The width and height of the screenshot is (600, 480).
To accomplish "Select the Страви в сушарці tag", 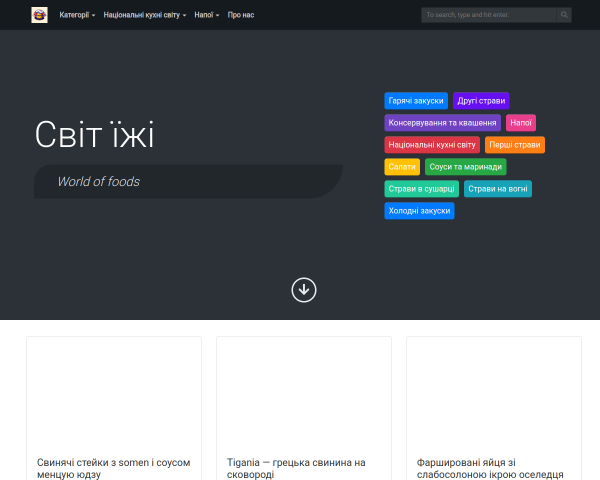I will tap(422, 189).
